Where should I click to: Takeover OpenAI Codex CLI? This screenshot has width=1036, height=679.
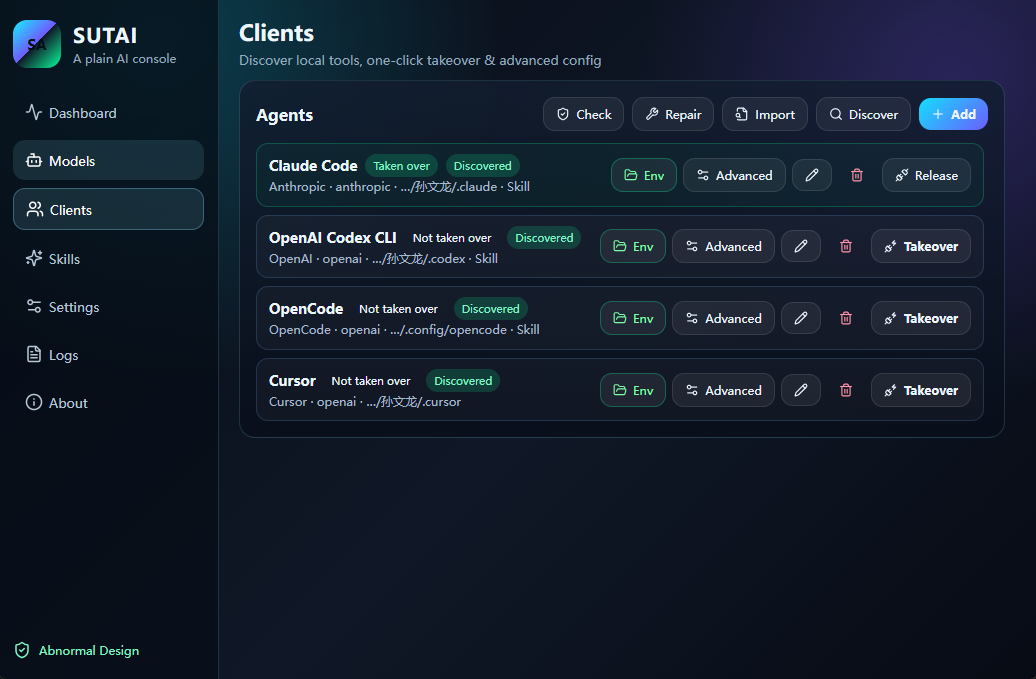(x=921, y=246)
